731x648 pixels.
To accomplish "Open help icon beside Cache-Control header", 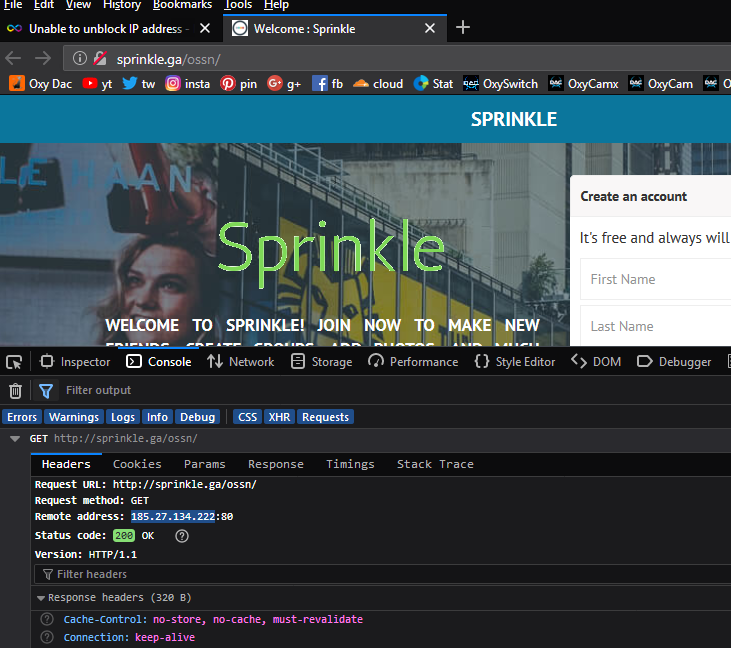I will click(x=47, y=620).
